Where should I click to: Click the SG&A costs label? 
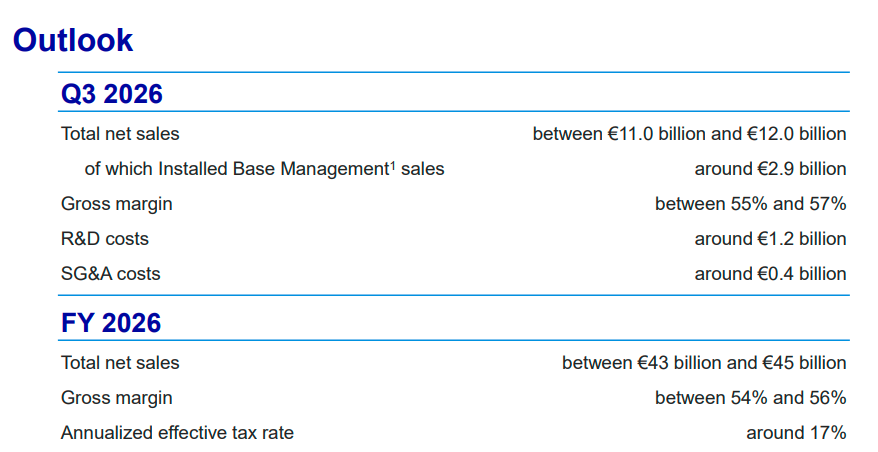click(110, 274)
